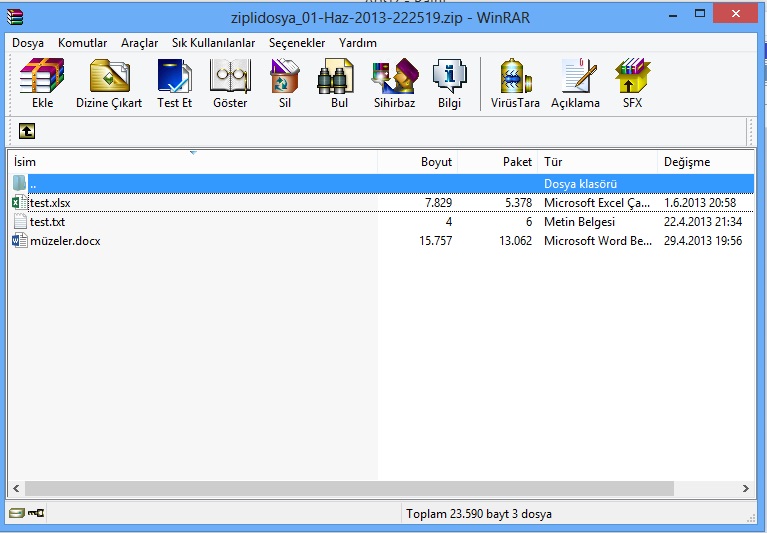Minimize the WinRAR window
Viewport: 767px width, 533px height.
tap(673, 15)
